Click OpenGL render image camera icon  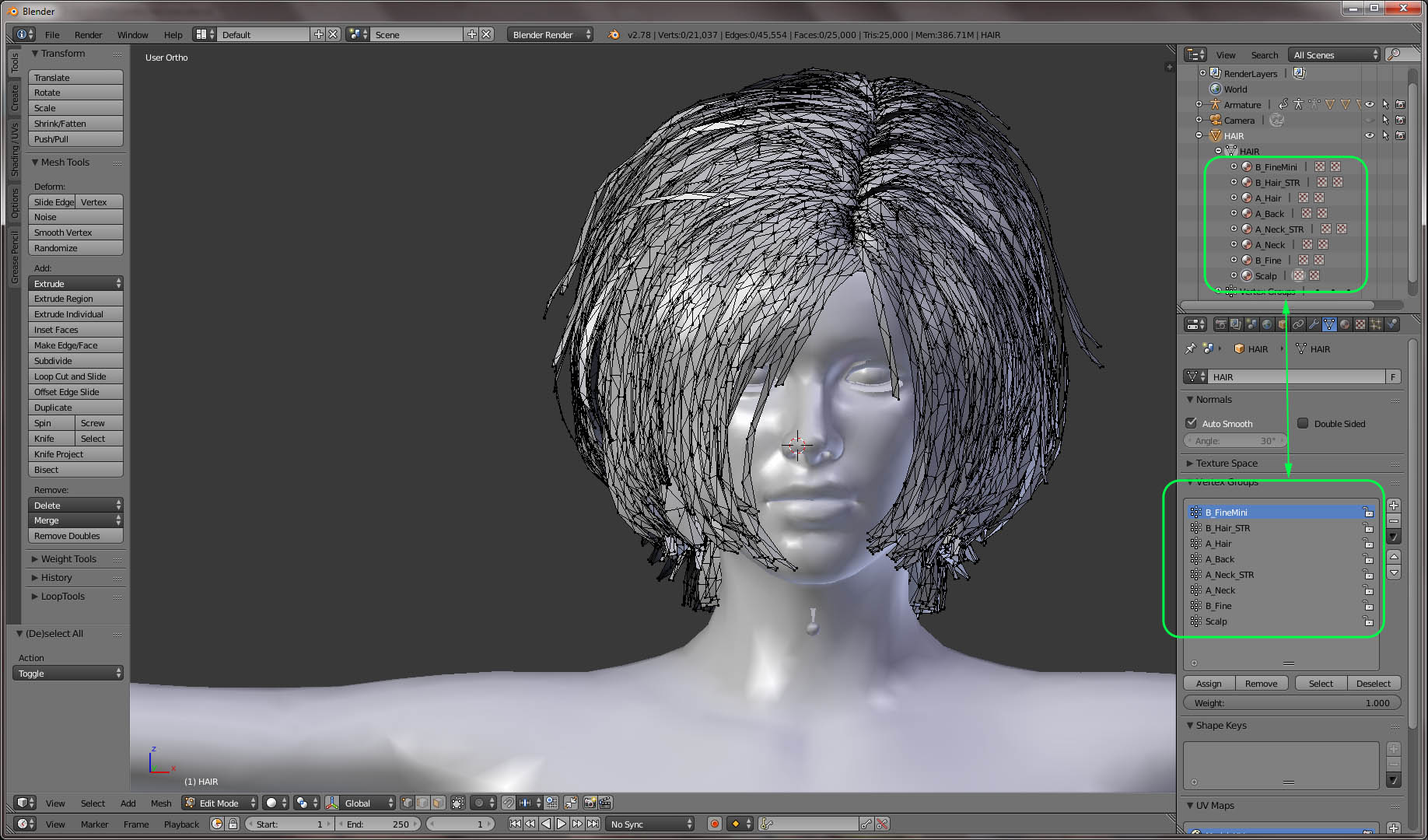click(590, 803)
